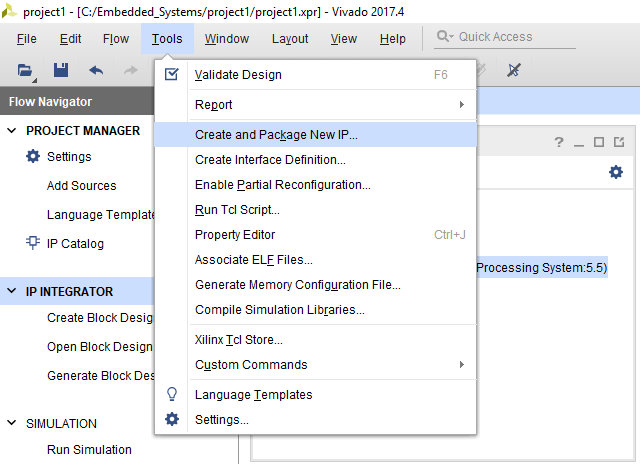Image resolution: width=640 pixels, height=464 pixels.
Task: Click the Validate Design checkmark icon
Action: point(172,75)
